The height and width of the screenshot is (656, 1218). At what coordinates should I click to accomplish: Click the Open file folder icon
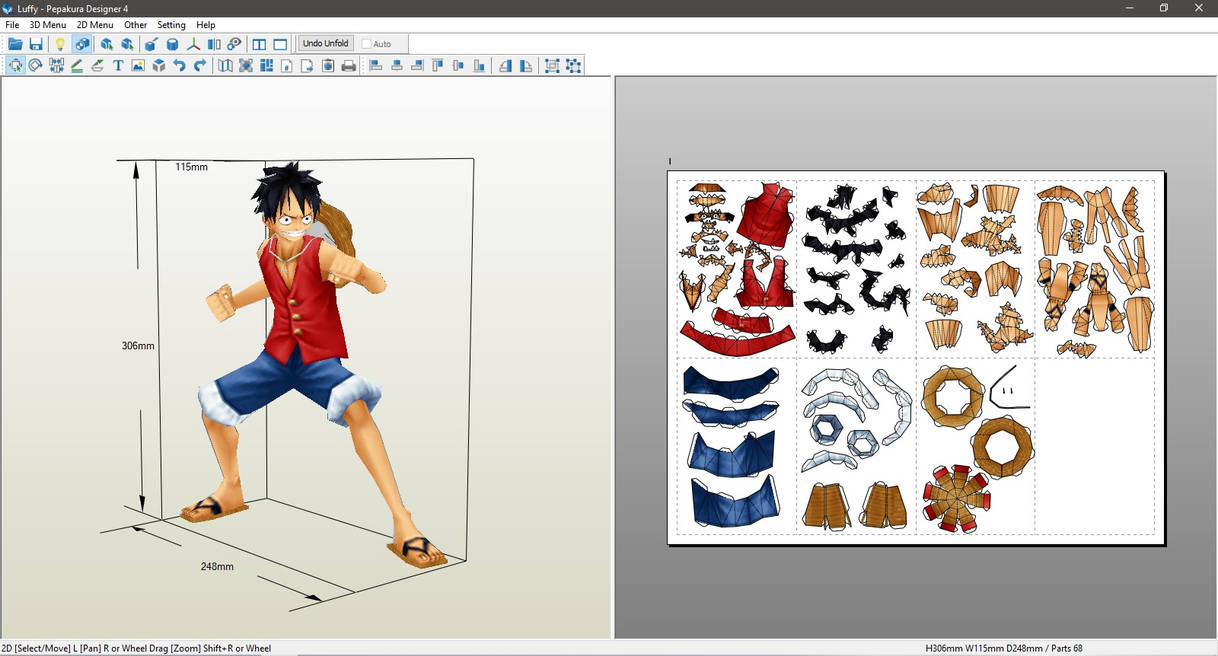click(x=15, y=44)
